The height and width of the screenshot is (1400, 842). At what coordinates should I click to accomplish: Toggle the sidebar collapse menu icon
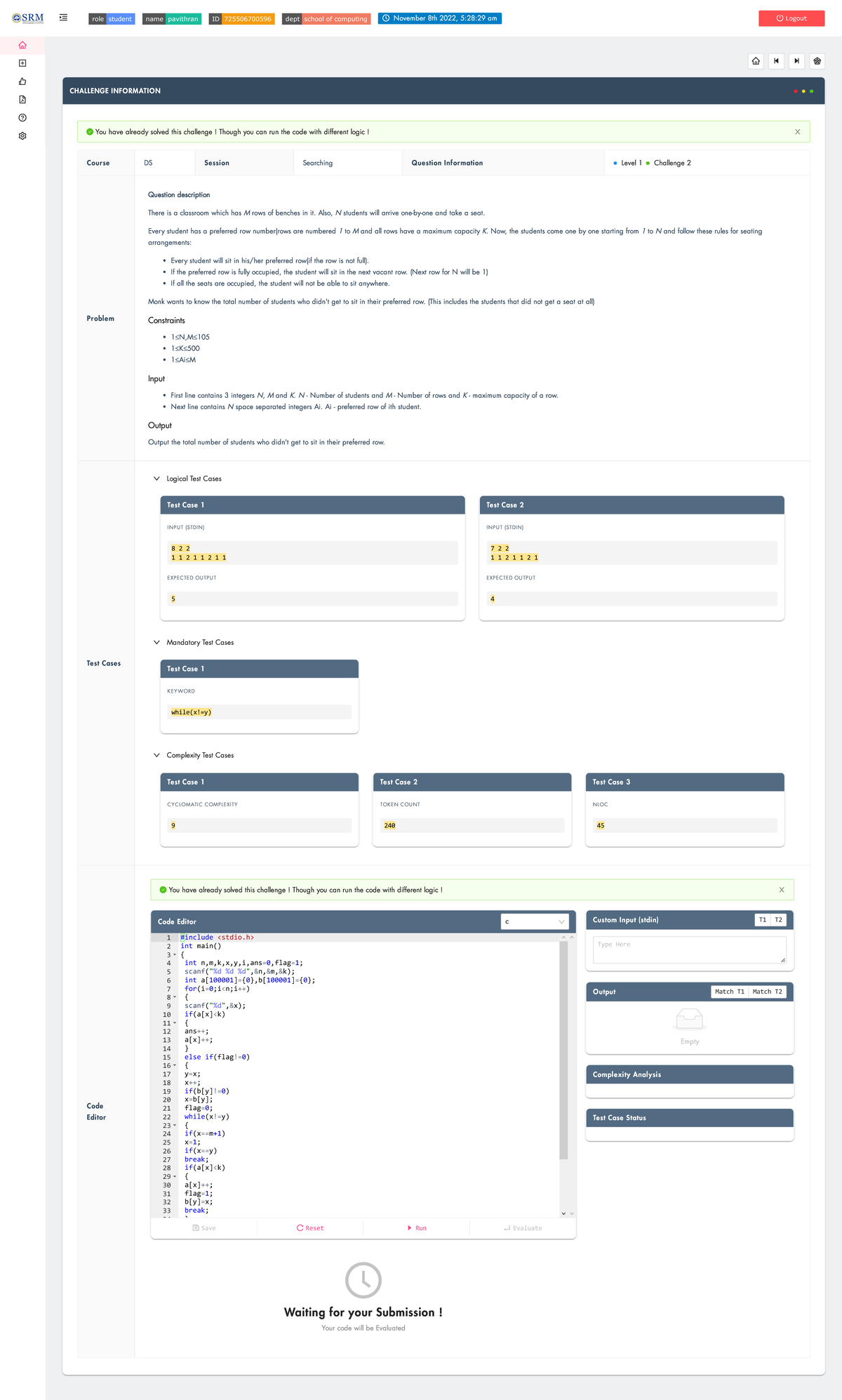click(x=63, y=18)
